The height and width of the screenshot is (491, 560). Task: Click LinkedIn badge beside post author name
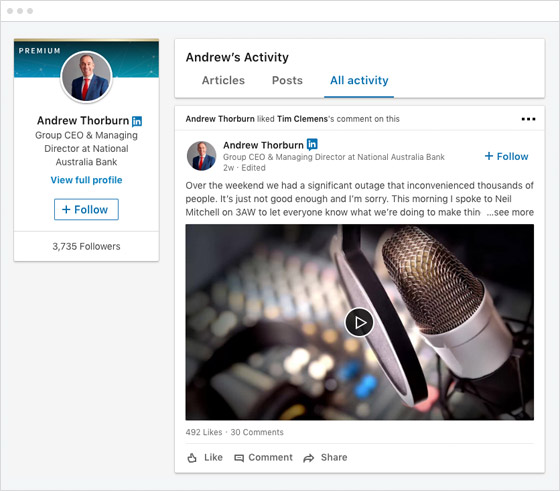312,144
